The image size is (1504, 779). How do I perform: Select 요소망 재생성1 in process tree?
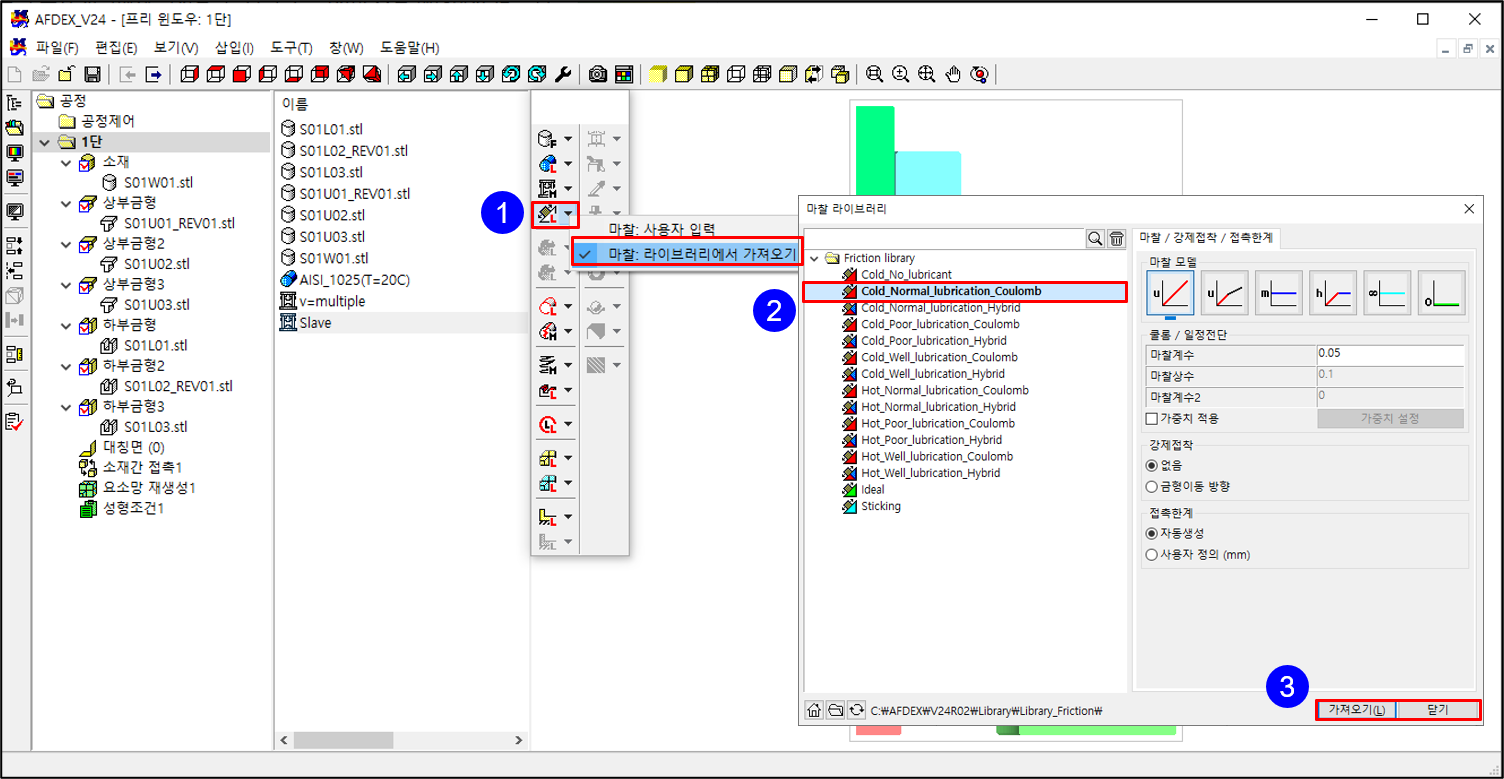point(148,488)
